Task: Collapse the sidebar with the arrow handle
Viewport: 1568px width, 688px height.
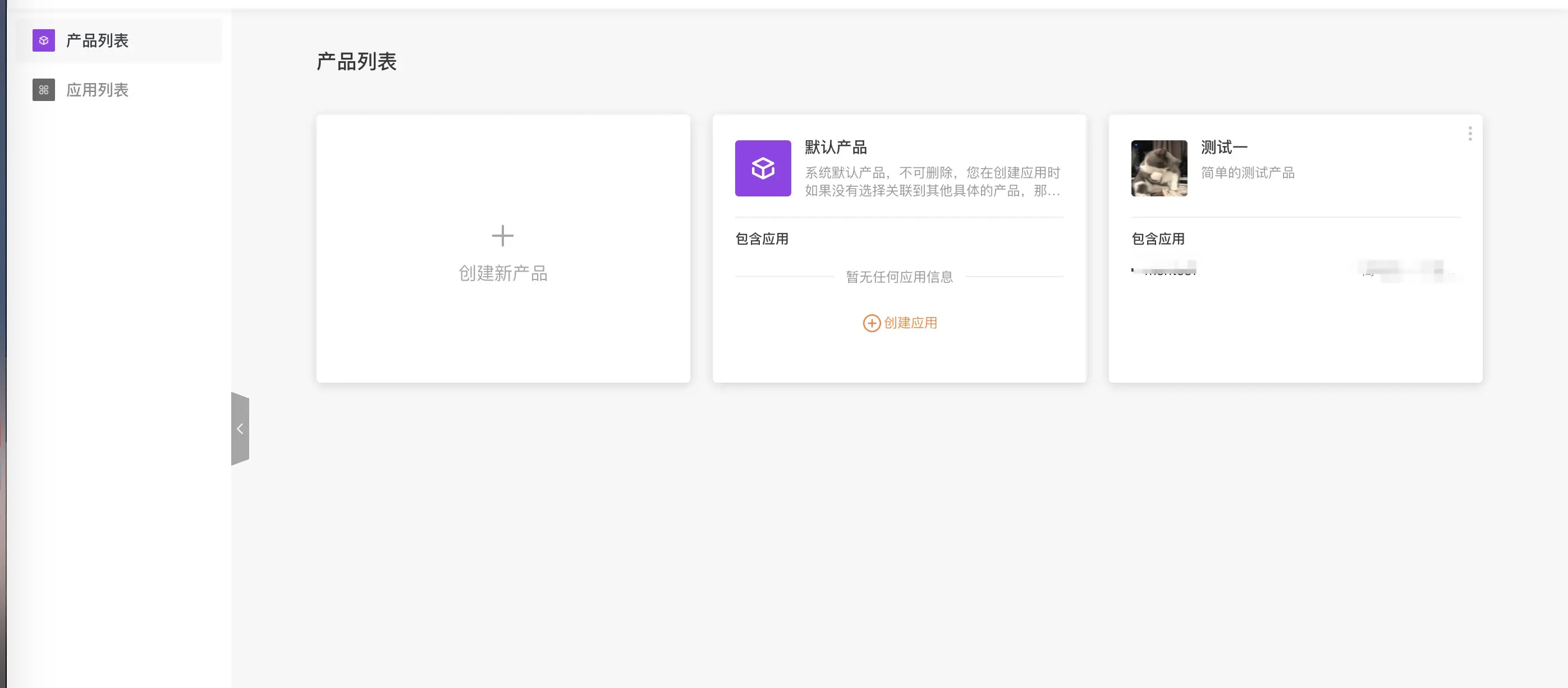Action: coord(240,429)
